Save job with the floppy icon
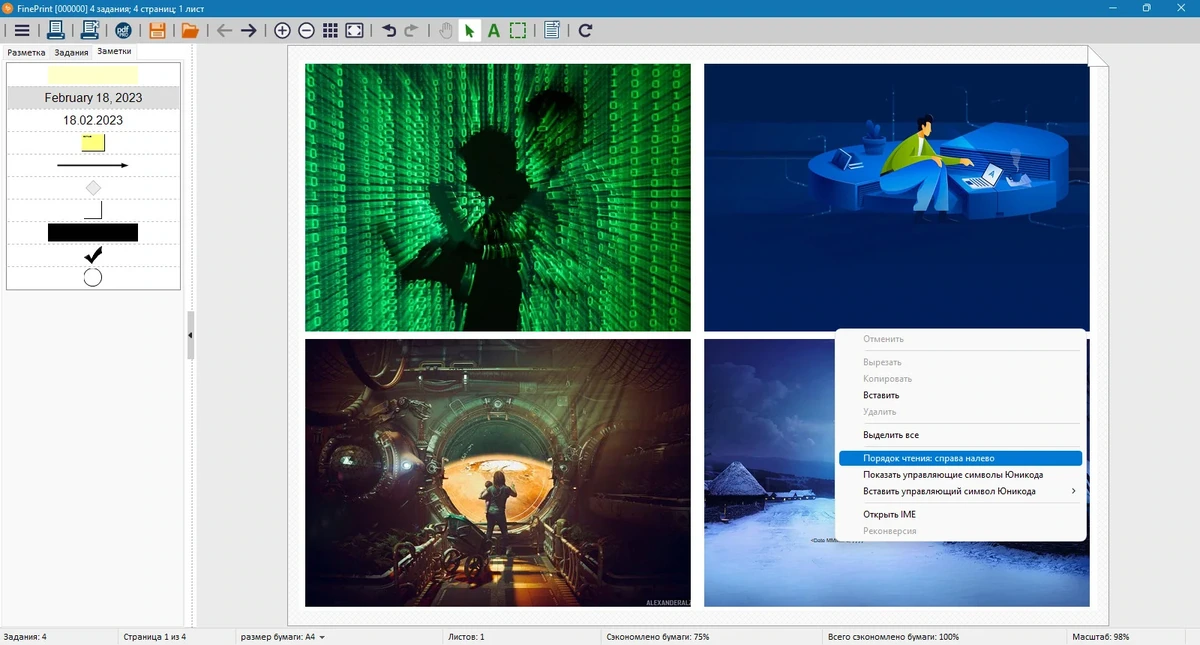The image size is (1200, 645). tap(157, 30)
